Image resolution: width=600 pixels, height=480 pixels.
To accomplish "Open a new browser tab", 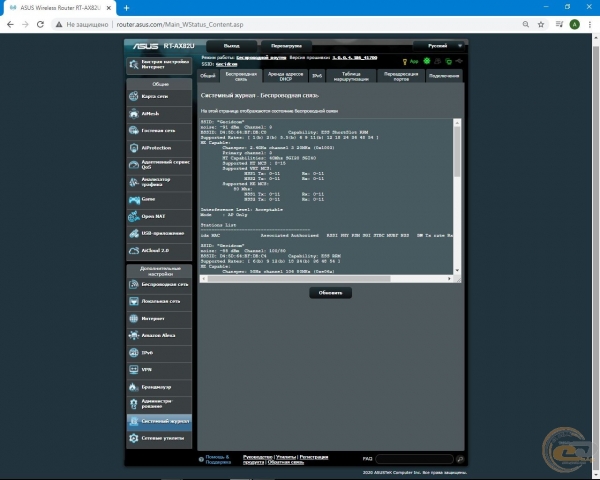I will tap(127, 8).
